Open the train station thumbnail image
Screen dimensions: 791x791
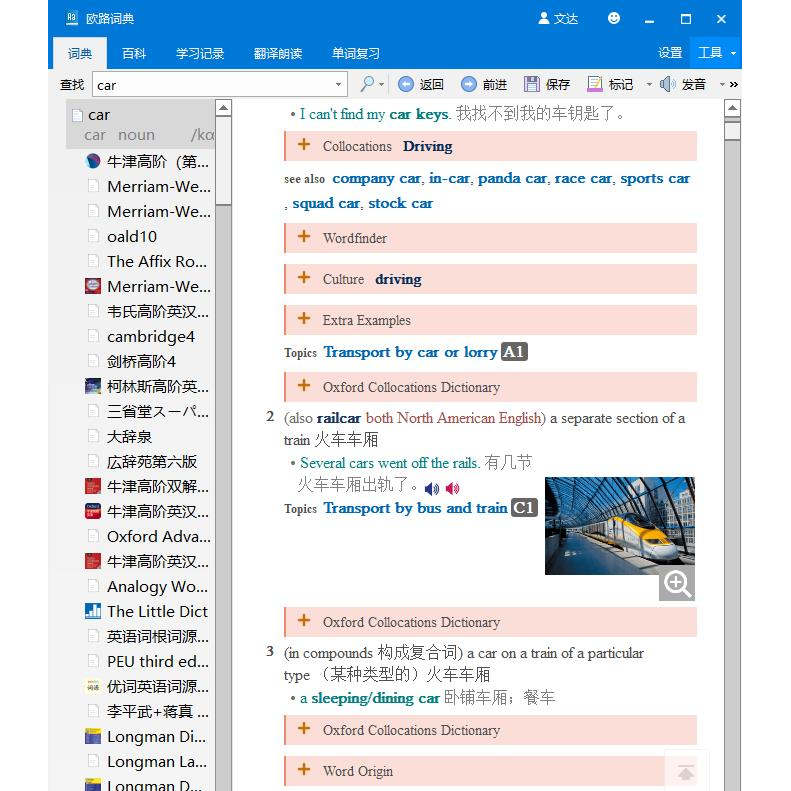click(619, 525)
